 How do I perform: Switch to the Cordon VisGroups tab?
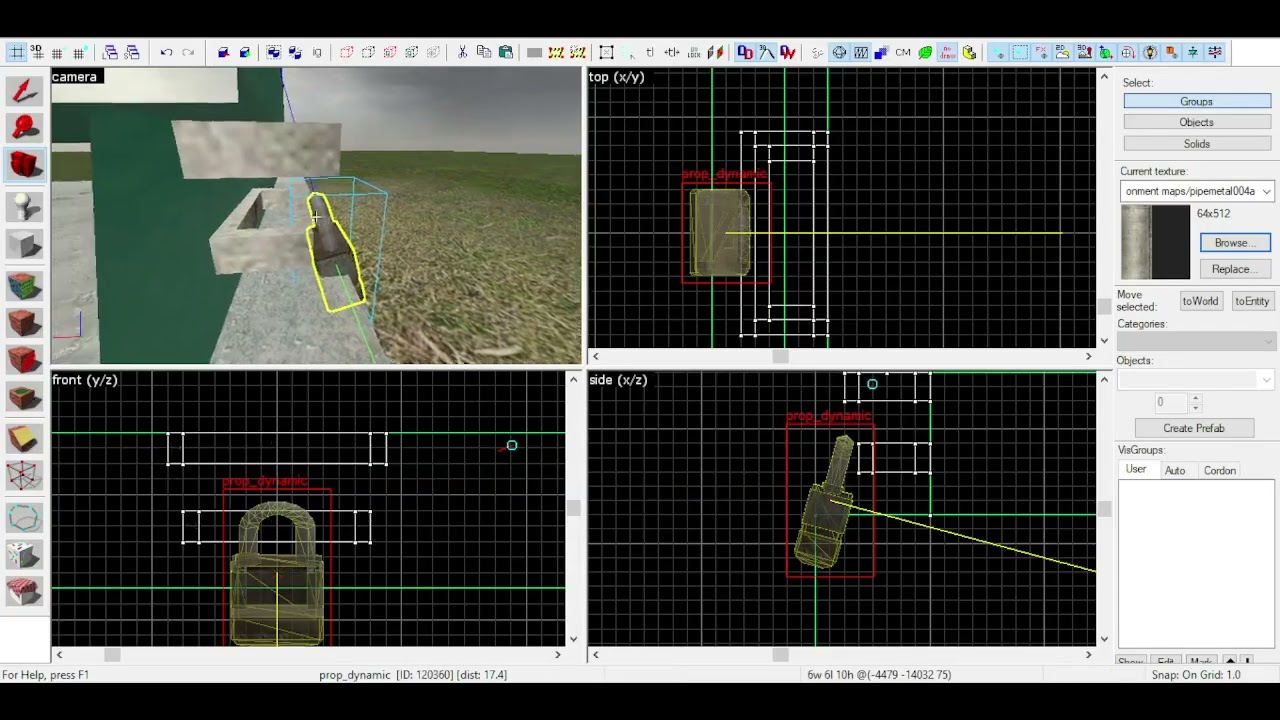coord(1220,471)
